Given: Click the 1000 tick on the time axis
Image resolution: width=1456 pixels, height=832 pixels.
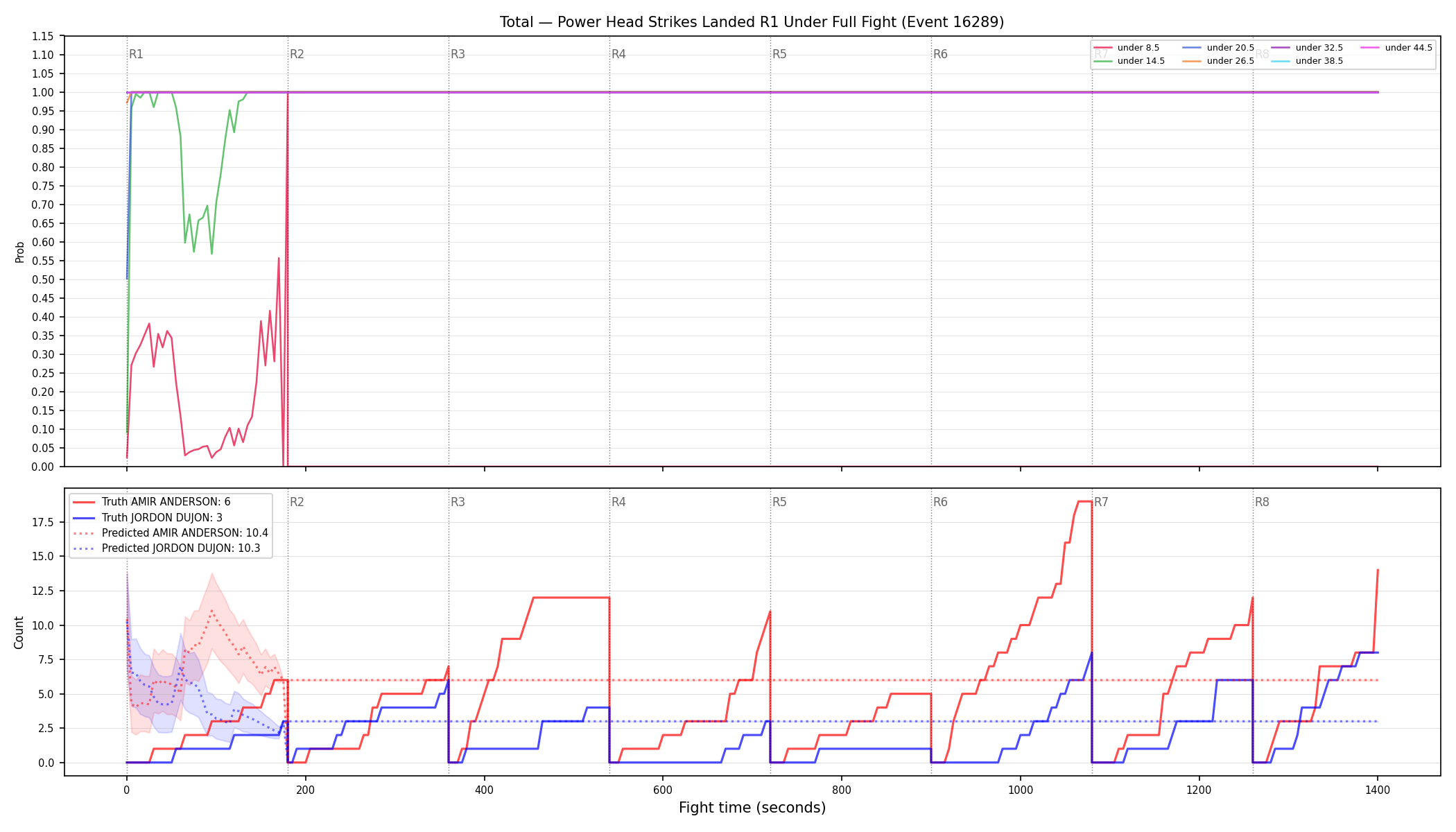Looking at the screenshot, I should tap(1021, 789).
